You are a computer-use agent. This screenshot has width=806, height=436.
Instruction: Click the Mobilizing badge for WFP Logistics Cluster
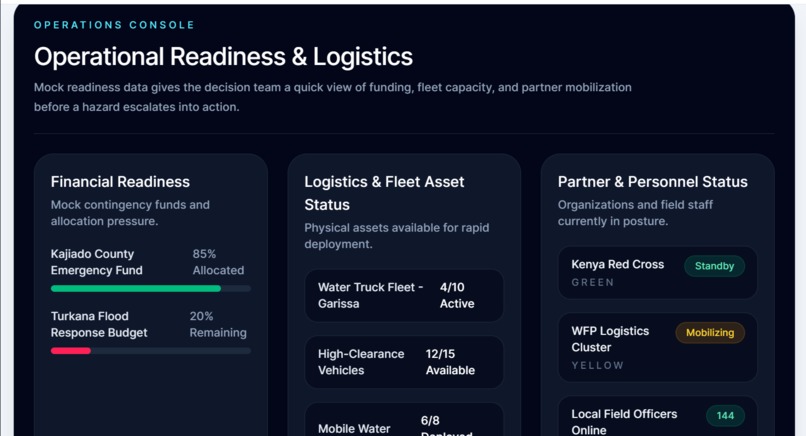(x=710, y=333)
